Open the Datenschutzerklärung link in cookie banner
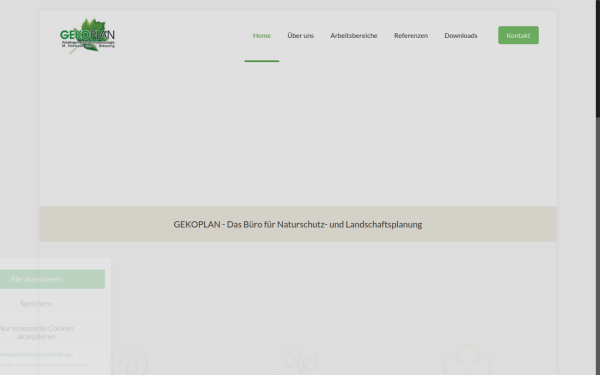600x375 pixels. pos(40,365)
